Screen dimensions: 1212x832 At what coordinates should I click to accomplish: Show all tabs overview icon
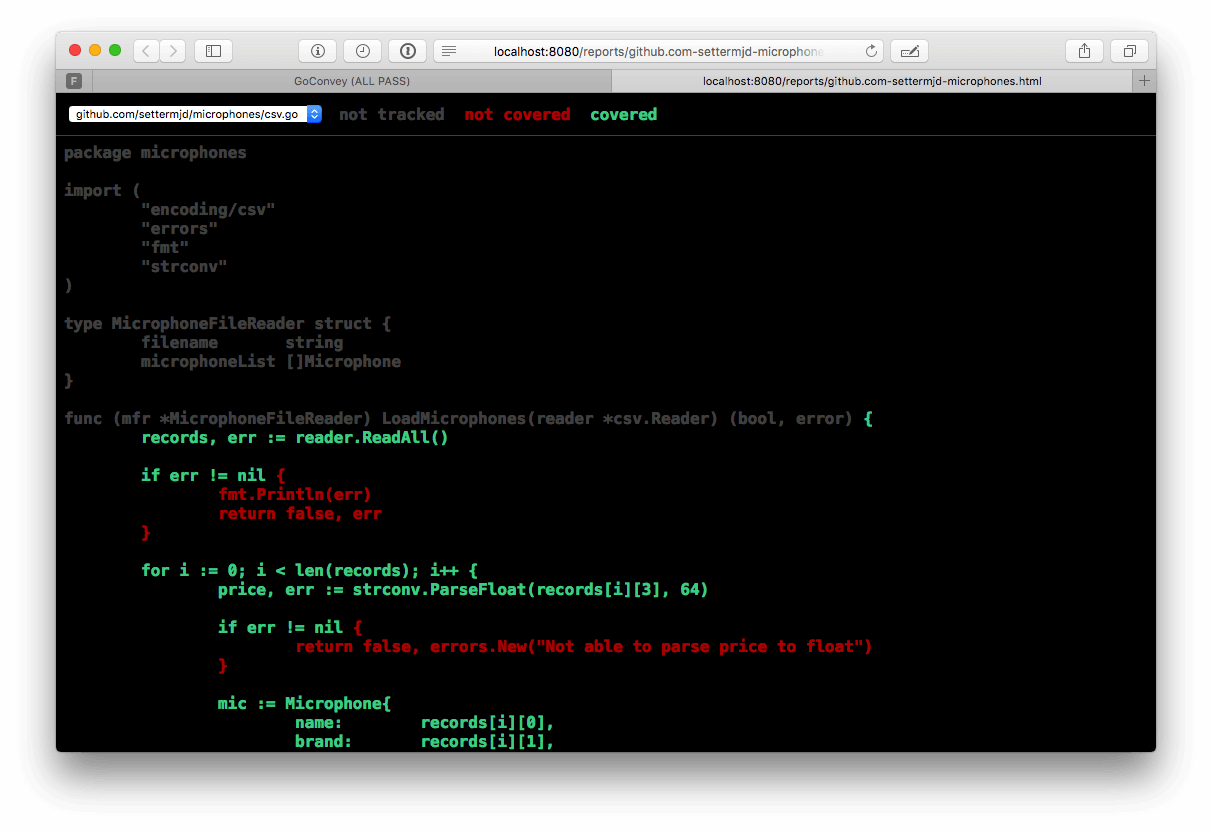click(x=1129, y=51)
